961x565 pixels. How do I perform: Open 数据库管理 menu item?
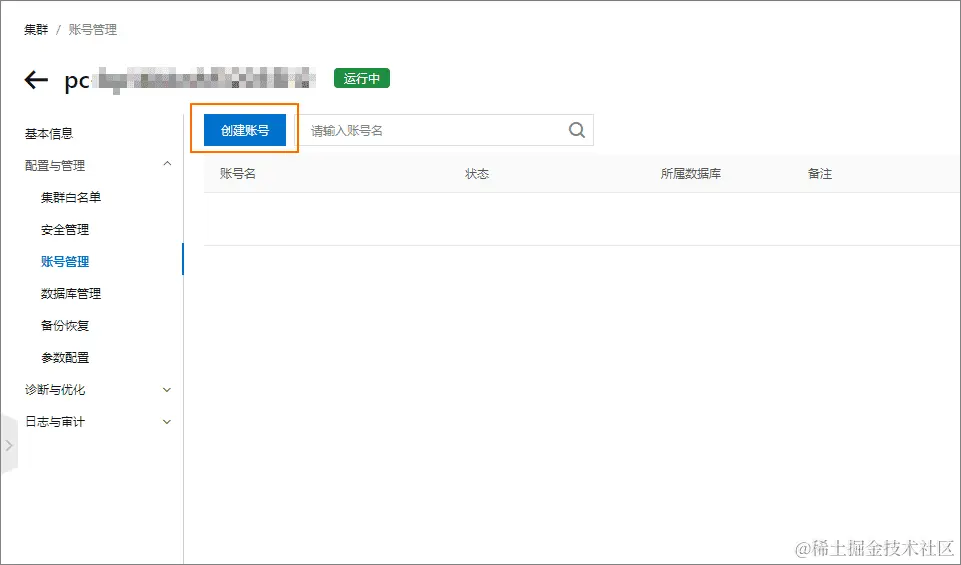point(71,294)
